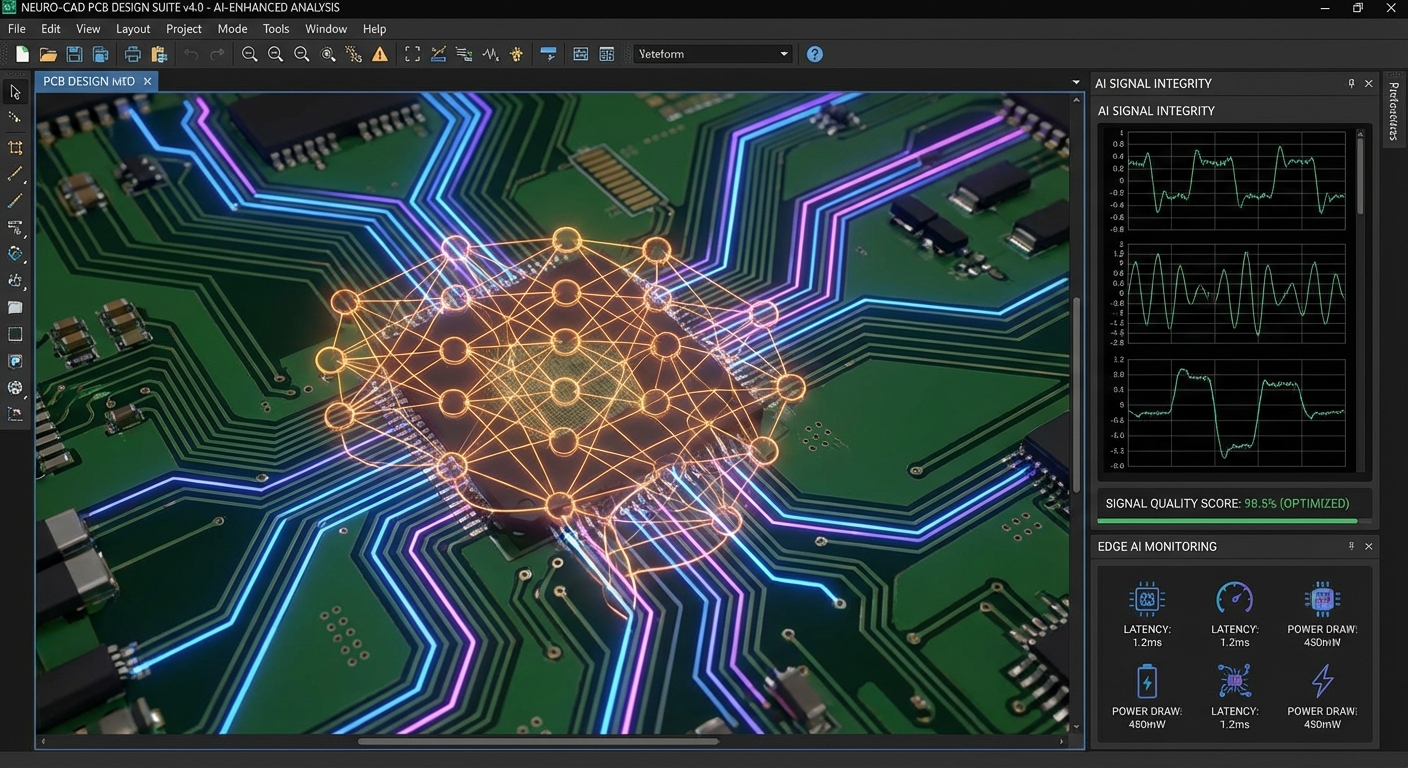Select the arrow pointer tool
1408x768 pixels.
pos(15,93)
